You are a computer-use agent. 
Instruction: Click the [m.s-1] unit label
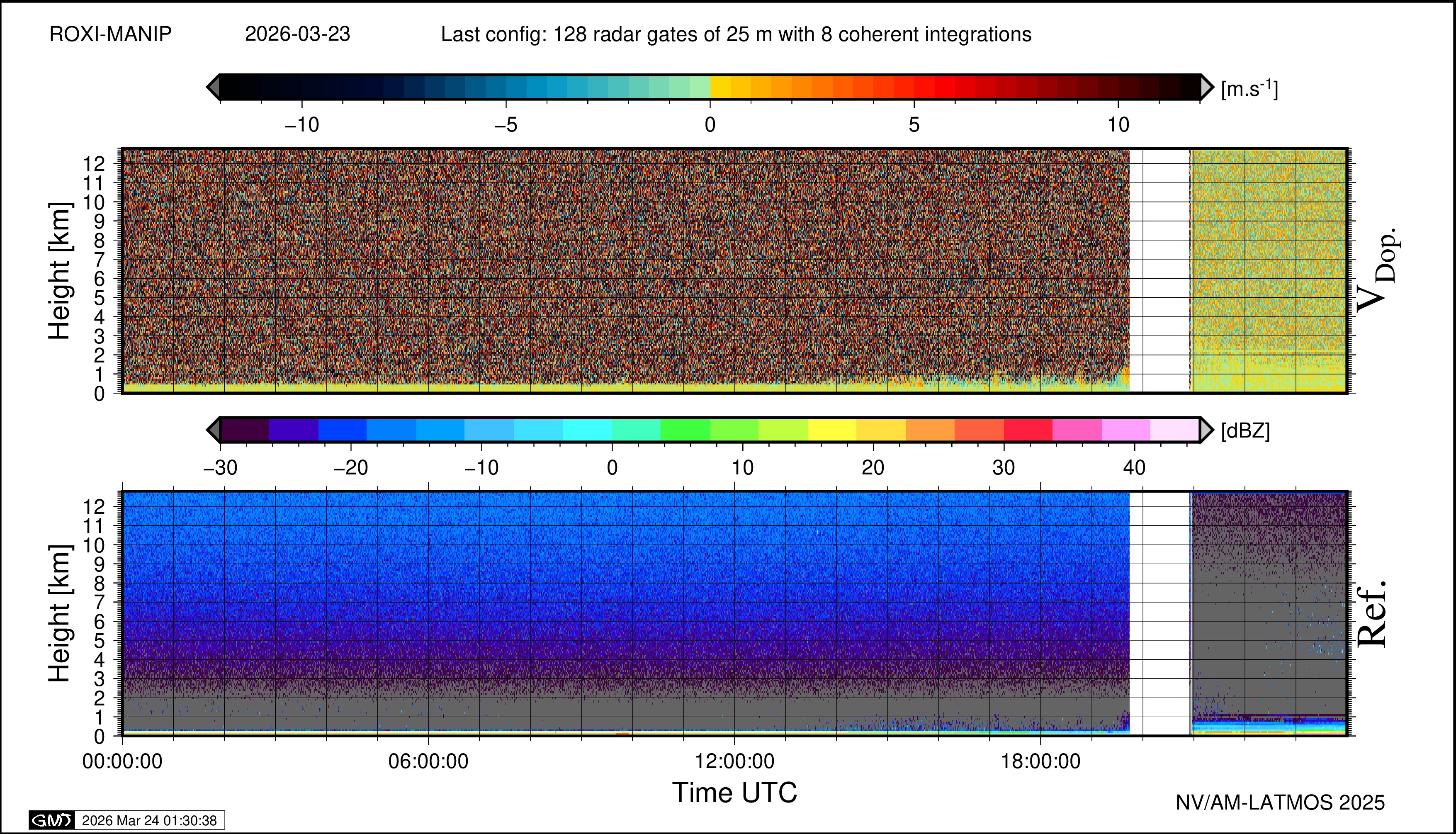pos(1249,89)
